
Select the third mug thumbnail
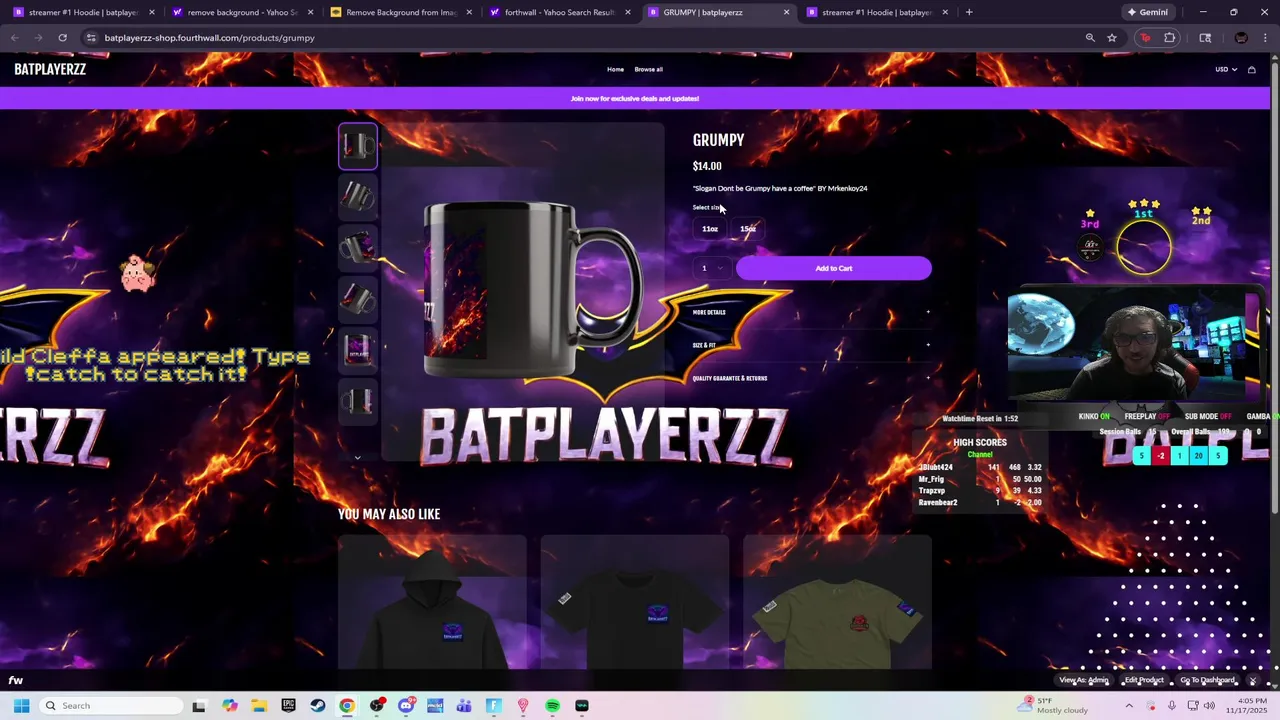(x=358, y=247)
